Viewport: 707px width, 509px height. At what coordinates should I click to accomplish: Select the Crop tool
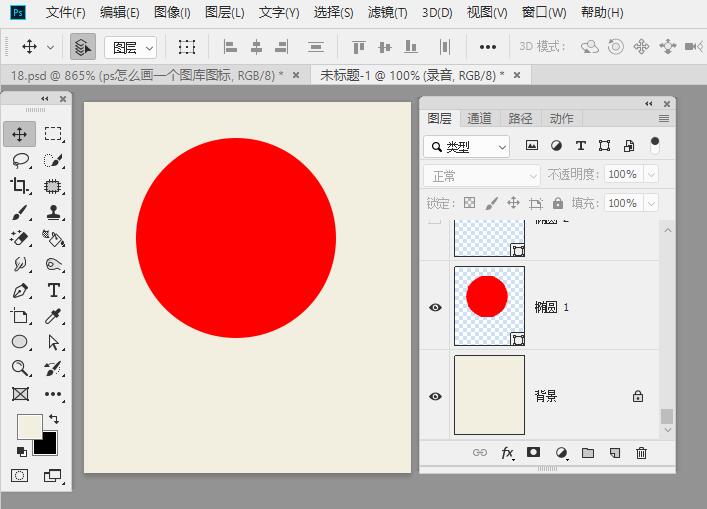point(20,186)
